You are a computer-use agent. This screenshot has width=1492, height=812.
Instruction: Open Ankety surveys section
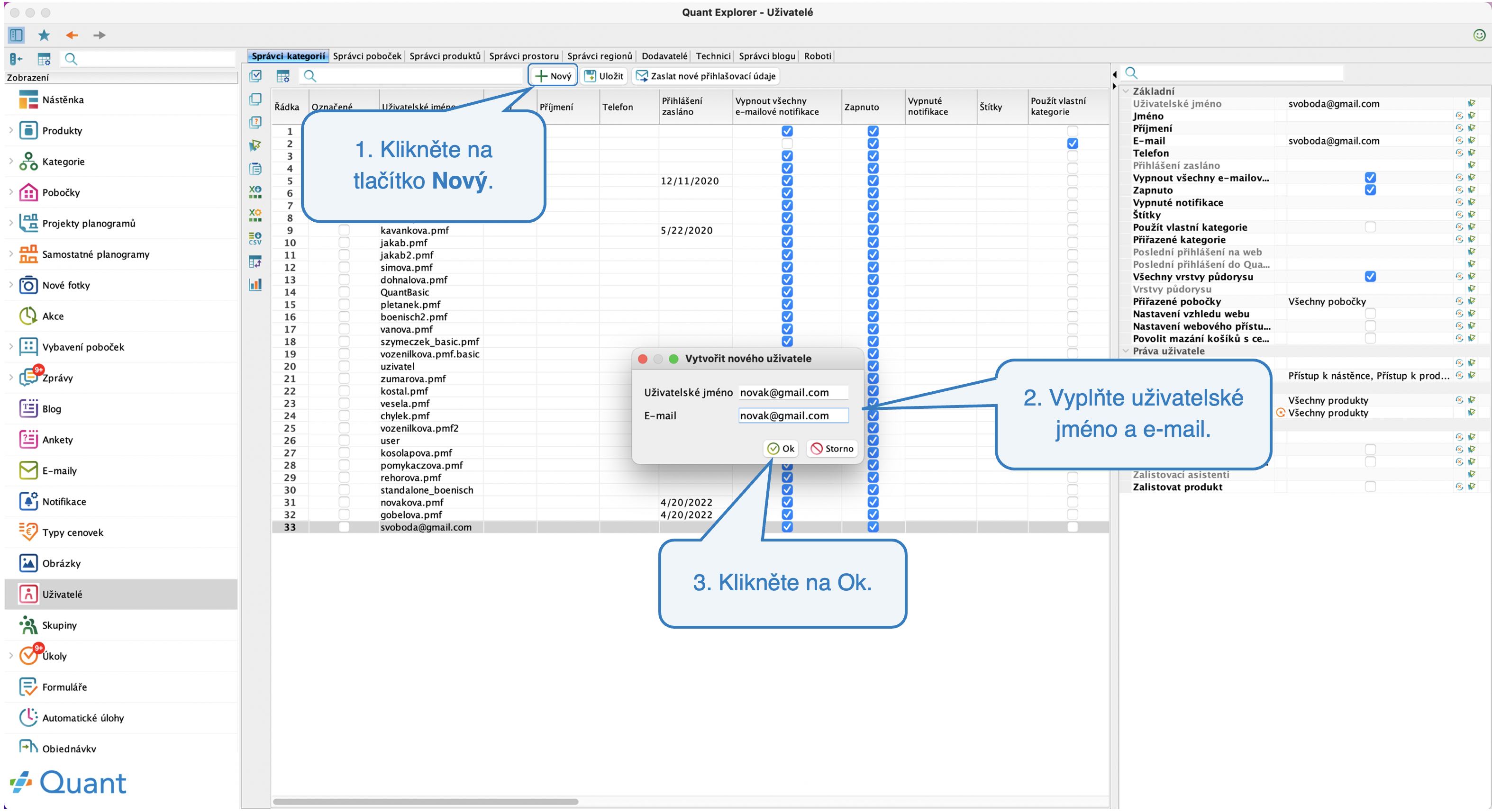(57, 440)
